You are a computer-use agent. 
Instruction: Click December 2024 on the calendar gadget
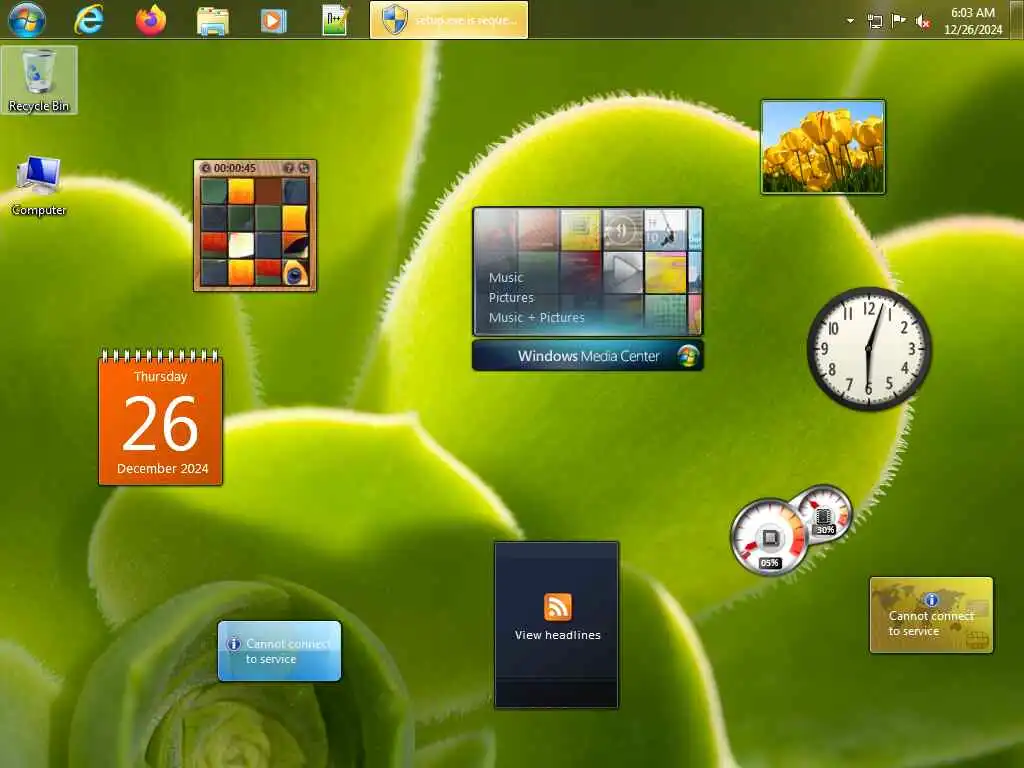click(163, 468)
